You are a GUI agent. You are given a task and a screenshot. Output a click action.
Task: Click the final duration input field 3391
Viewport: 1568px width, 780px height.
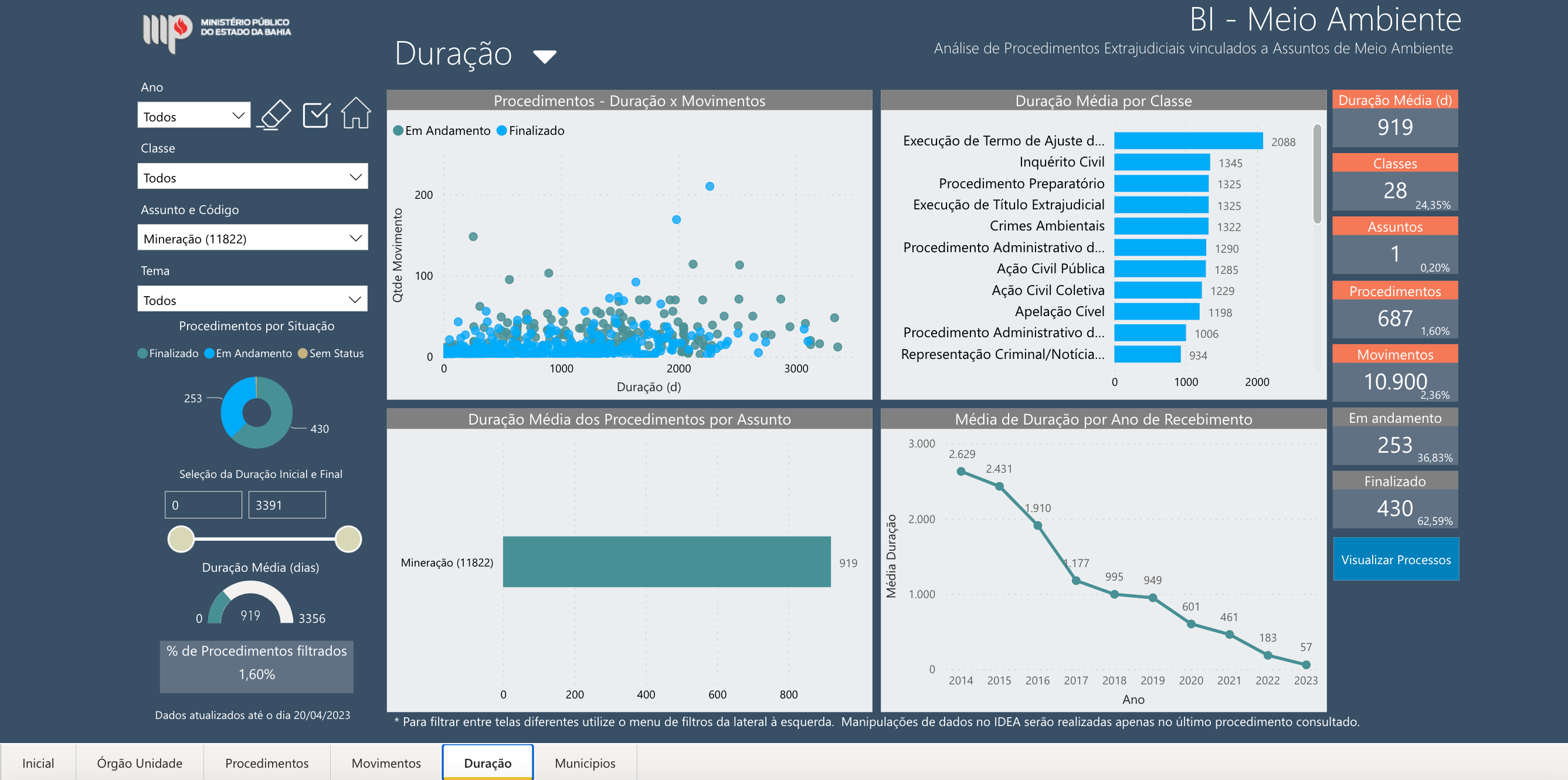(x=287, y=505)
